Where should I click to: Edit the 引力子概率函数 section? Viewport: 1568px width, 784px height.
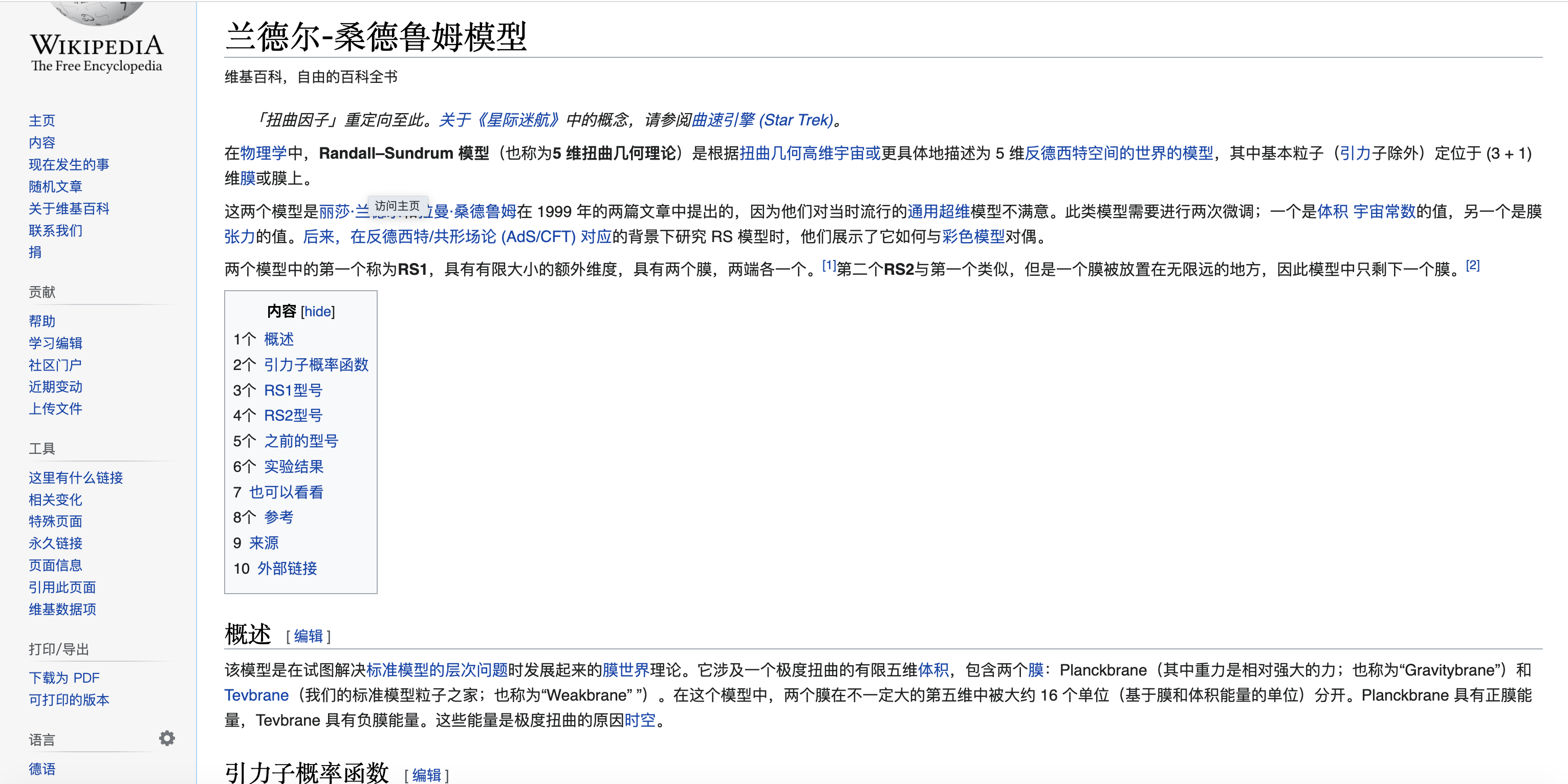(x=427, y=774)
